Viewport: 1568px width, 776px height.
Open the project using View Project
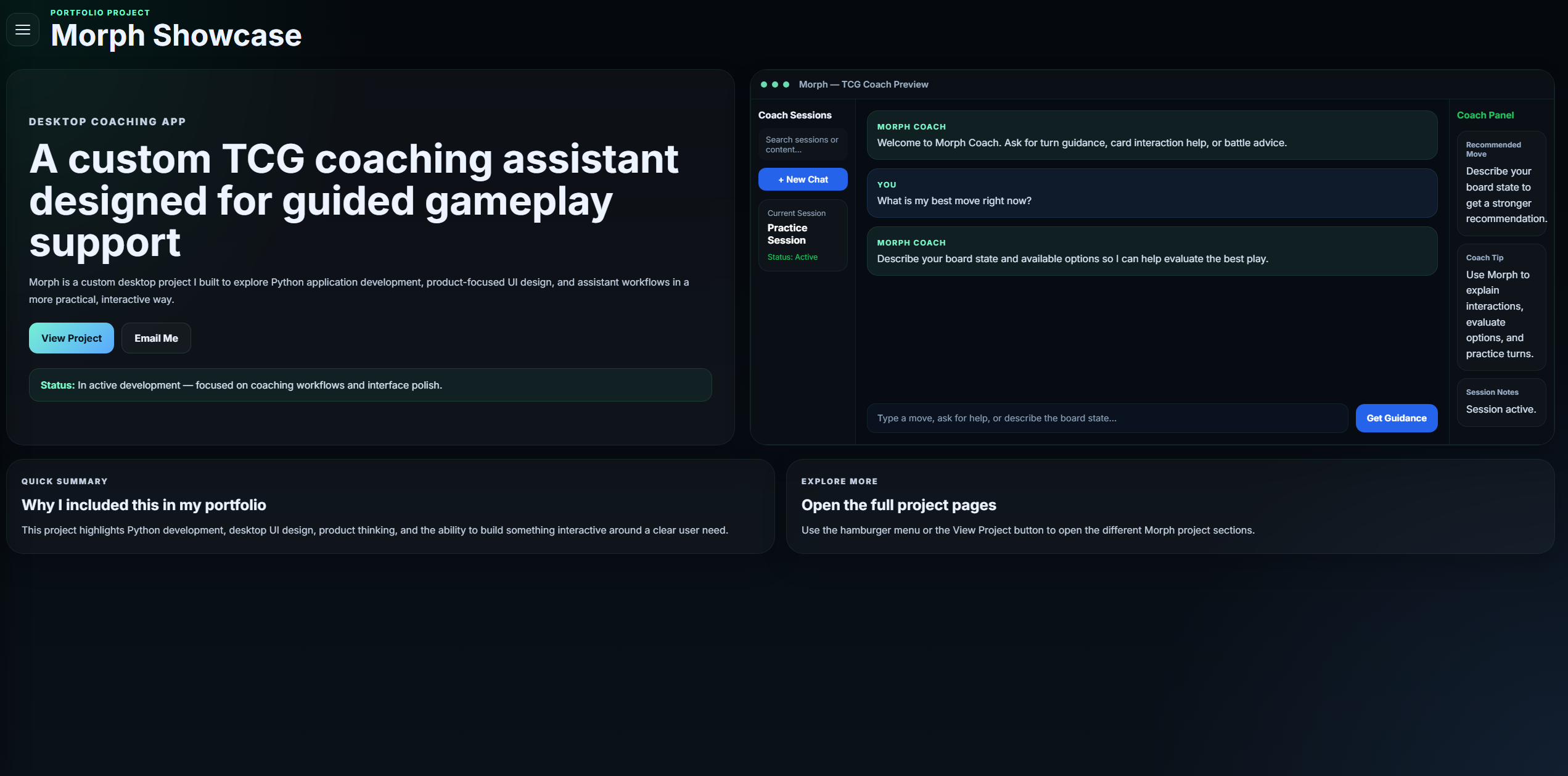[x=71, y=337]
